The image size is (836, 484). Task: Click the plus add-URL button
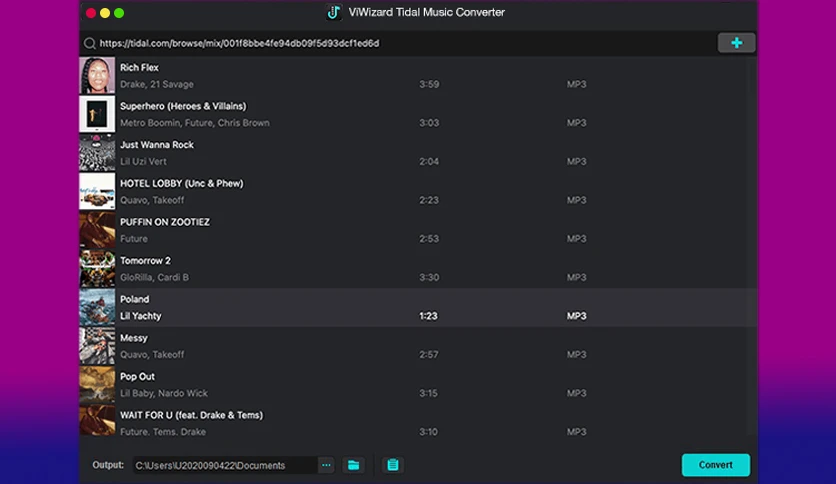(736, 43)
